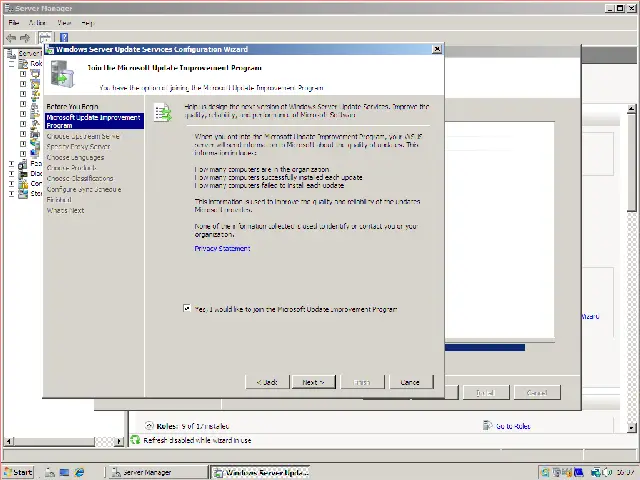Click the checklist icon beside the wizard description
This screenshot has height=480, width=640.
click(x=163, y=112)
